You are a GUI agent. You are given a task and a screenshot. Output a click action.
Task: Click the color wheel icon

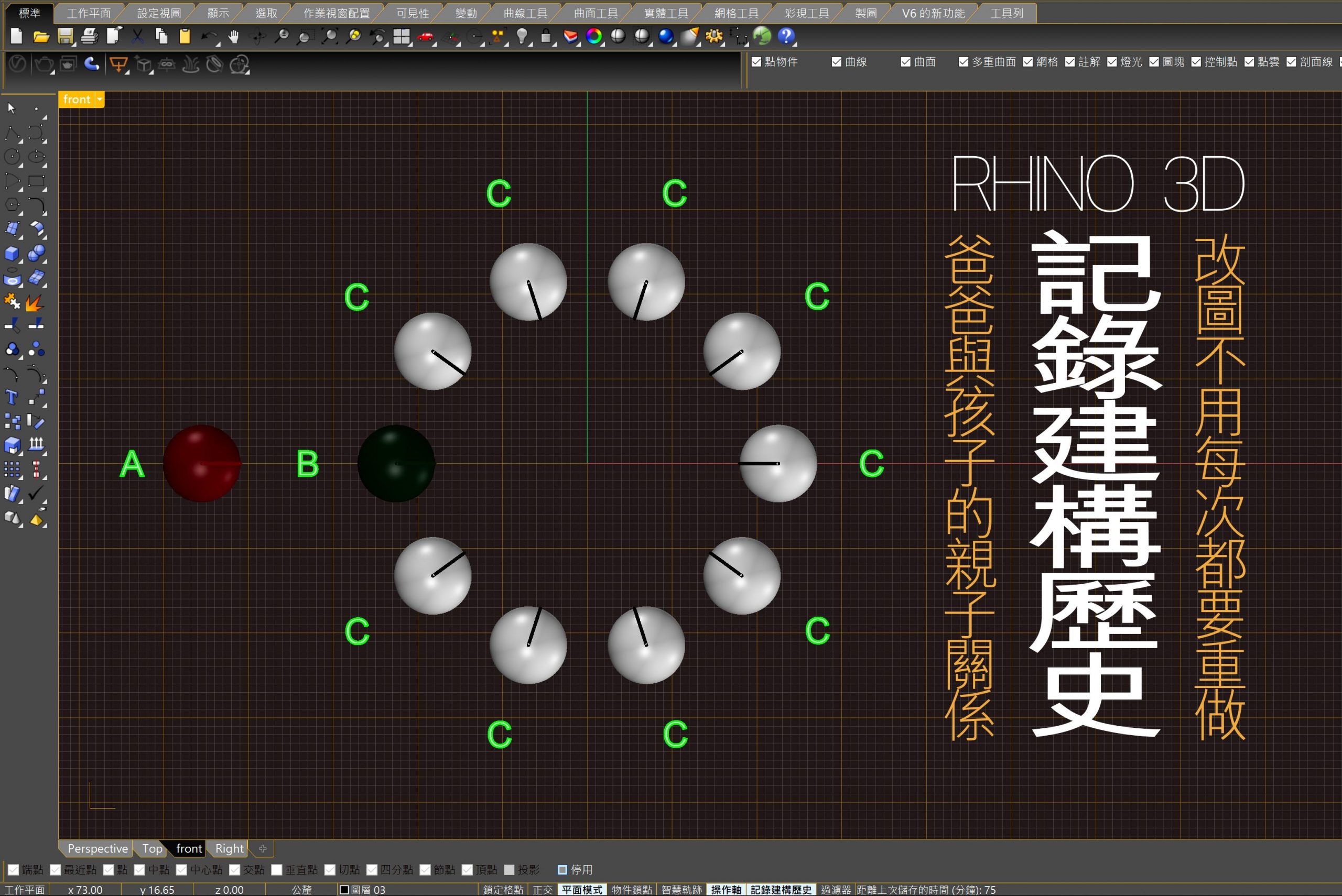[594, 37]
